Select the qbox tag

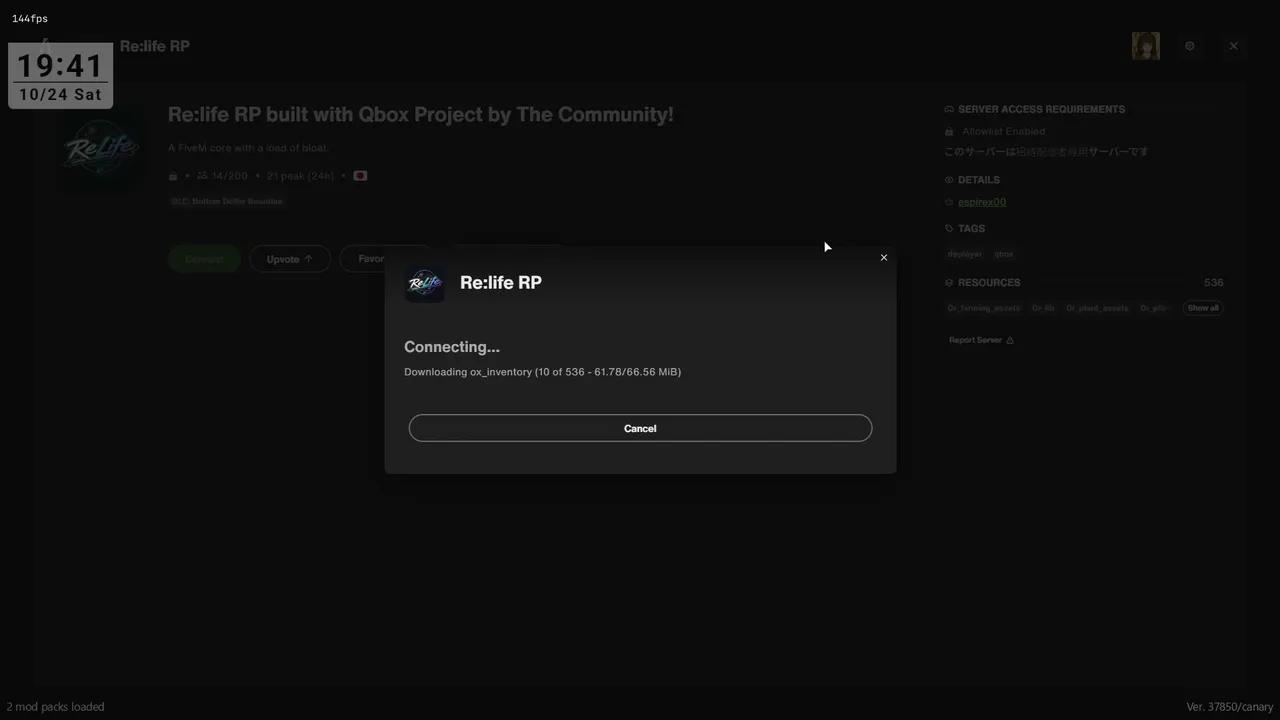pyautogui.click(x=1003, y=254)
